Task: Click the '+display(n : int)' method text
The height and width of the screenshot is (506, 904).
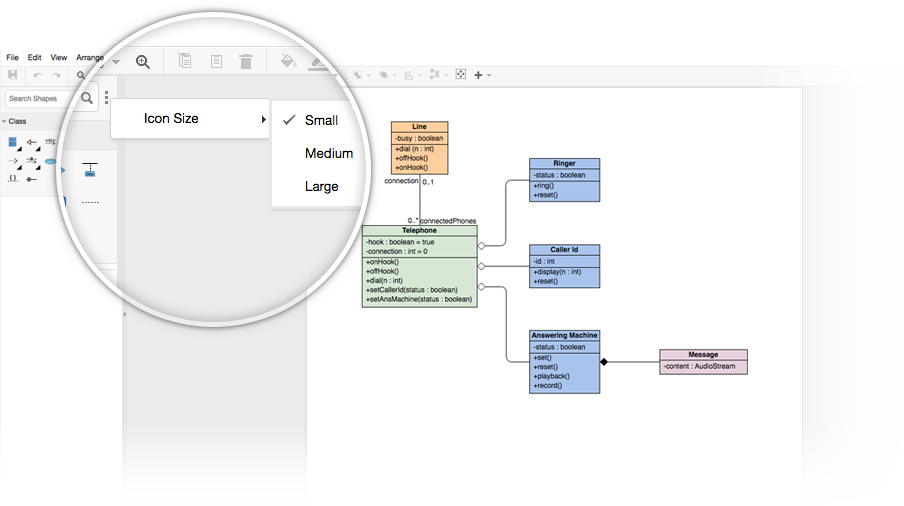Action: [557, 272]
